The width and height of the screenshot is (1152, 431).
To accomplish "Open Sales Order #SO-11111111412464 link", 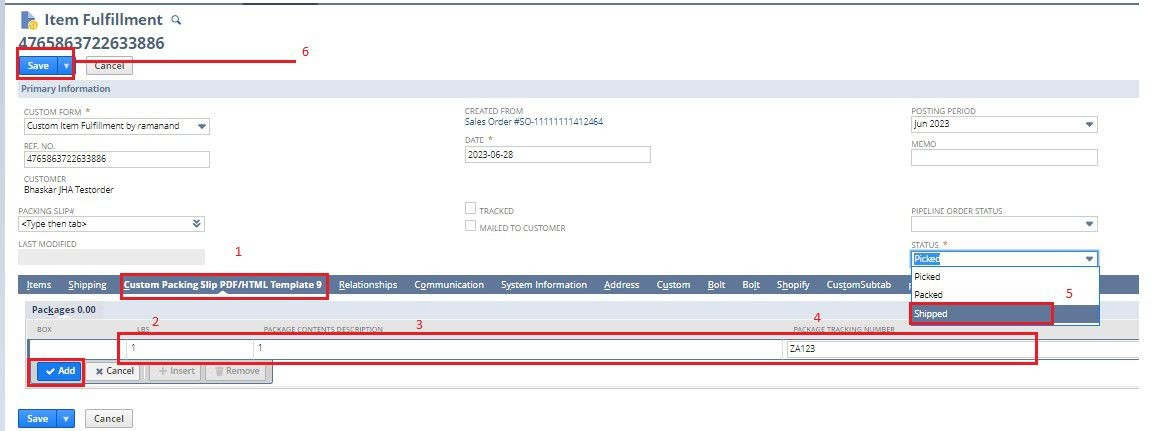I will 534,122.
